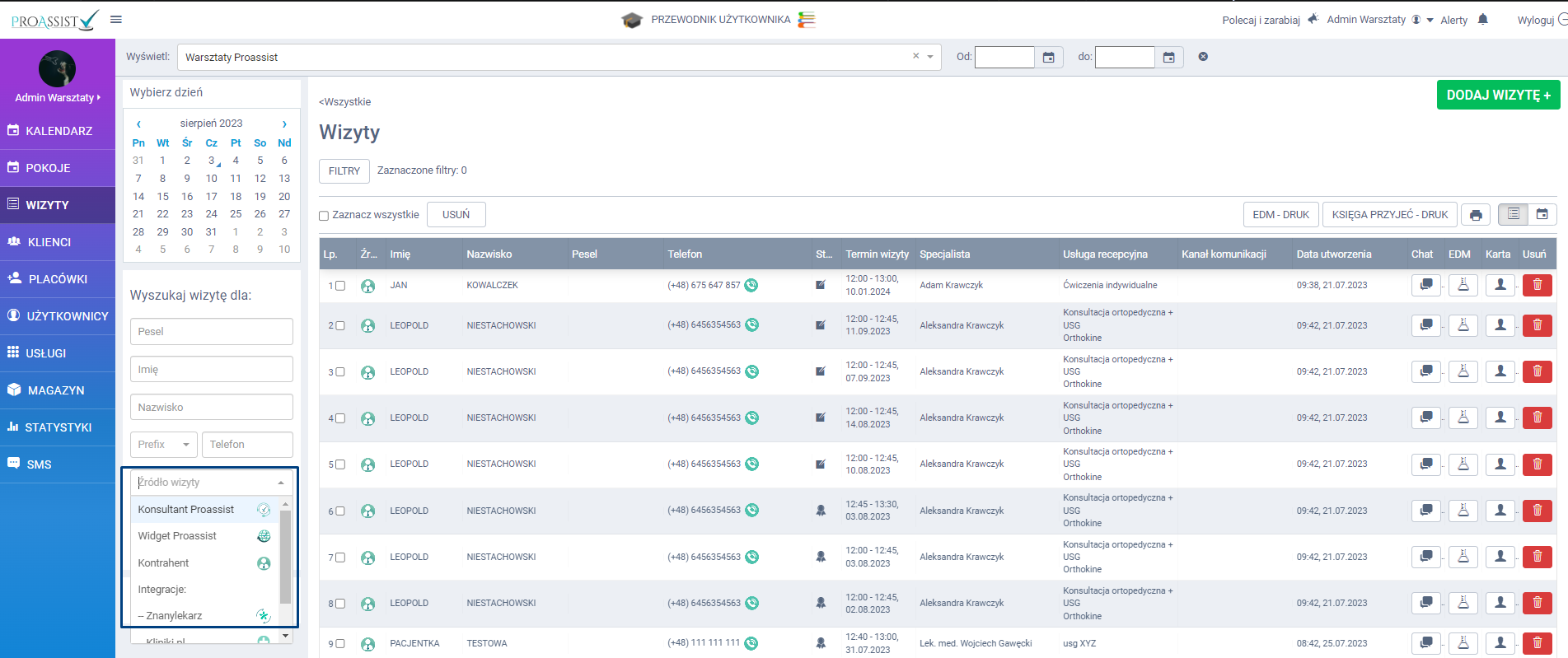The image size is (1568, 658).
Task: Open Klienci in sidebar
Action: click(58, 242)
